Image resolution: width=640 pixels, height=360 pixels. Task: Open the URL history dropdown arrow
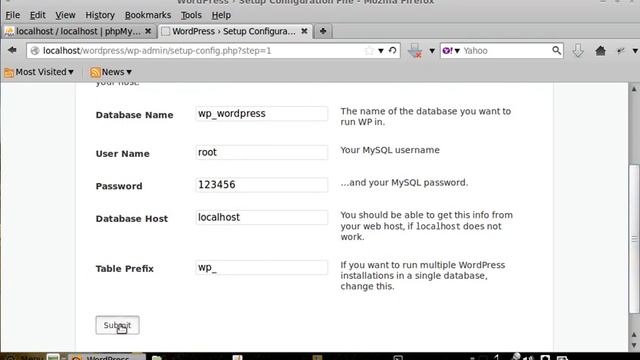coord(381,51)
